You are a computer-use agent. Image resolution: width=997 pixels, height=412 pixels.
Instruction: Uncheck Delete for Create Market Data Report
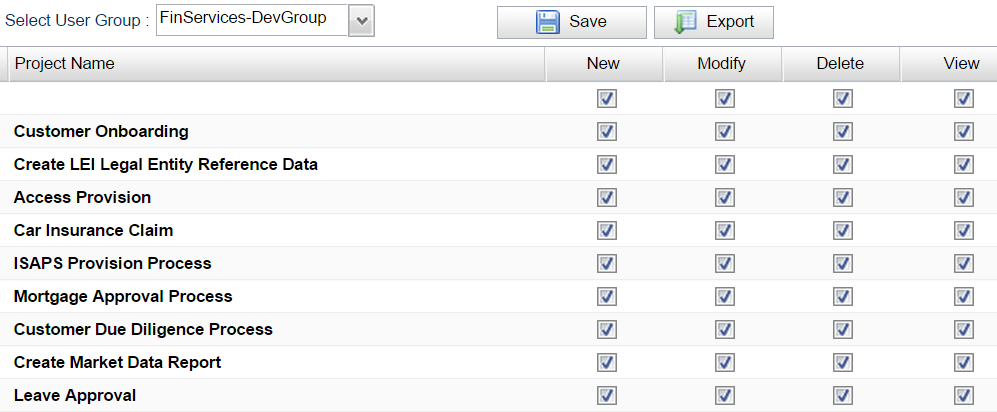pyautogui.click(x=842, y=362)
